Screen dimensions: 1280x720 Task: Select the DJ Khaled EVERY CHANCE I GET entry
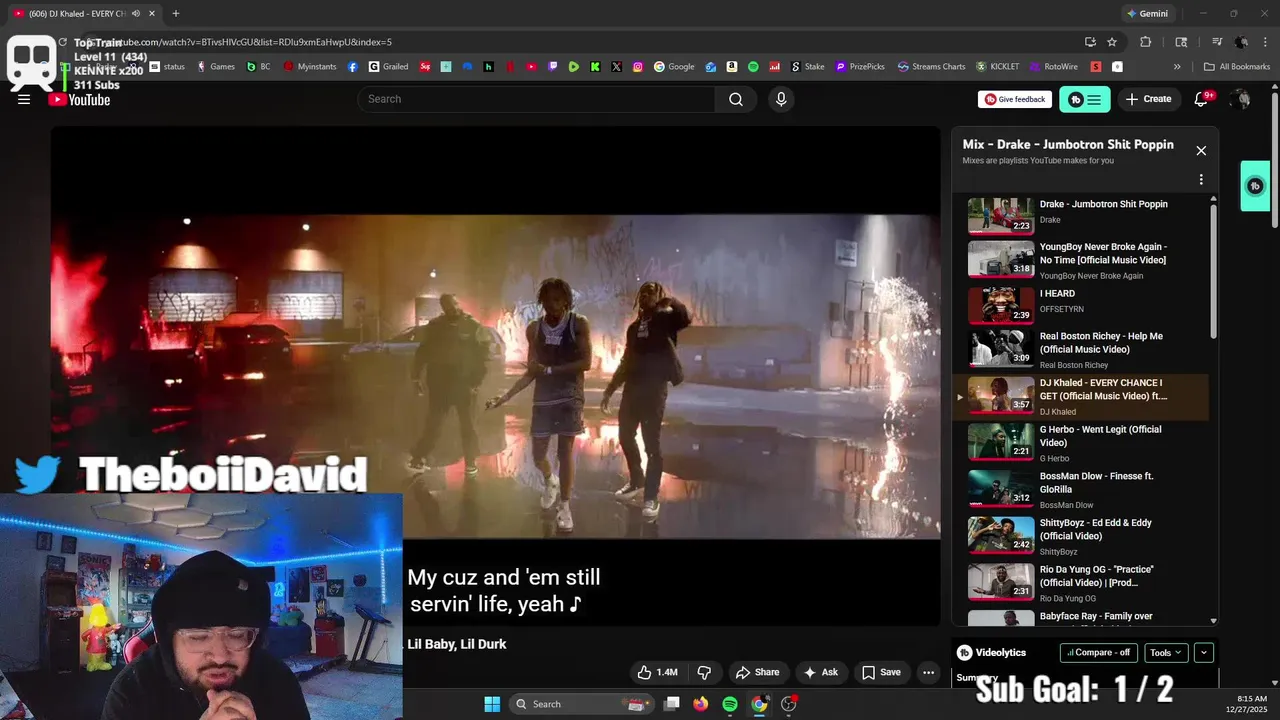[x=1080, y=396]
